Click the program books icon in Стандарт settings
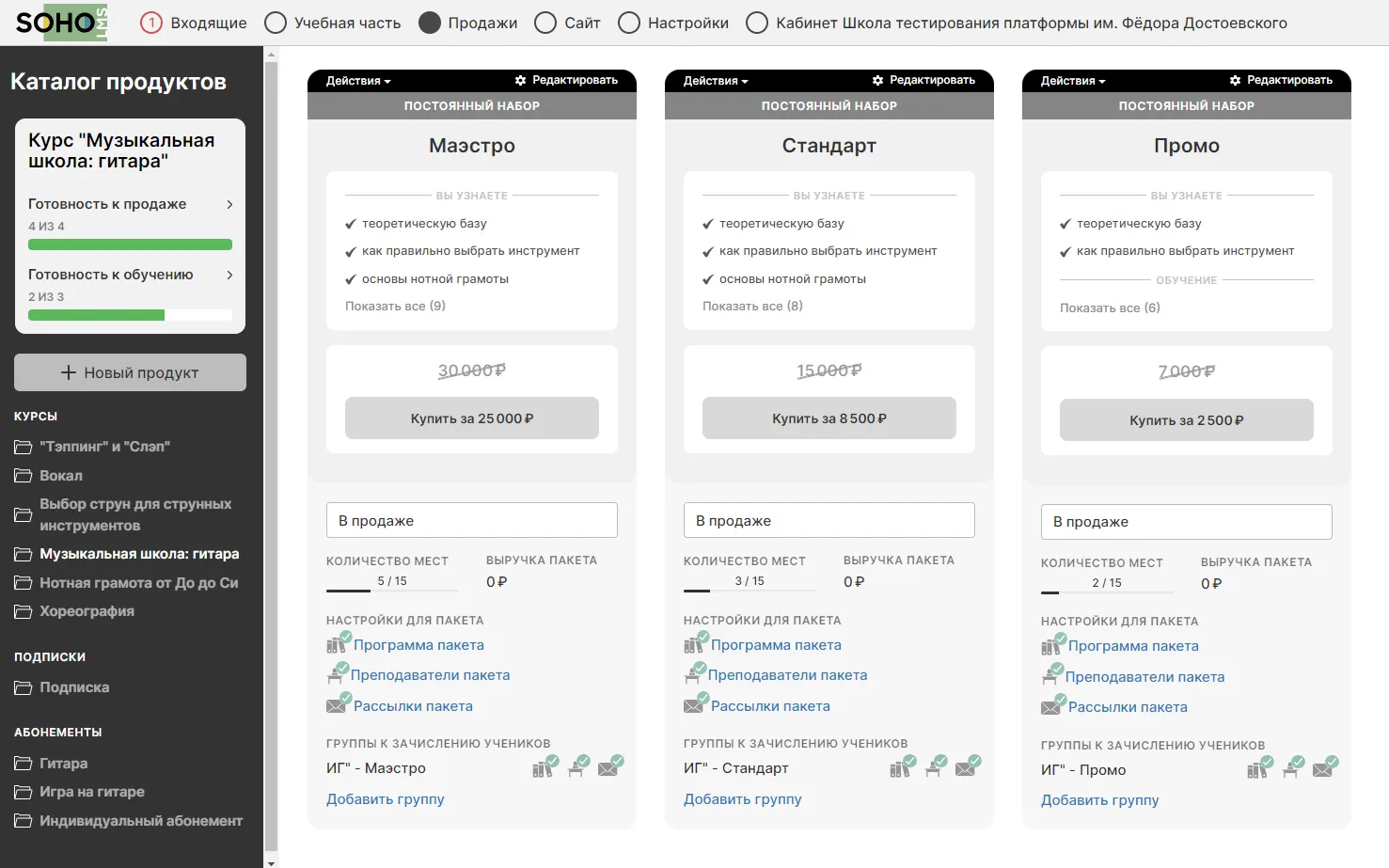The width and height of the screenshot is (1389, 868). pyautogui.click(x=694, y=644)
